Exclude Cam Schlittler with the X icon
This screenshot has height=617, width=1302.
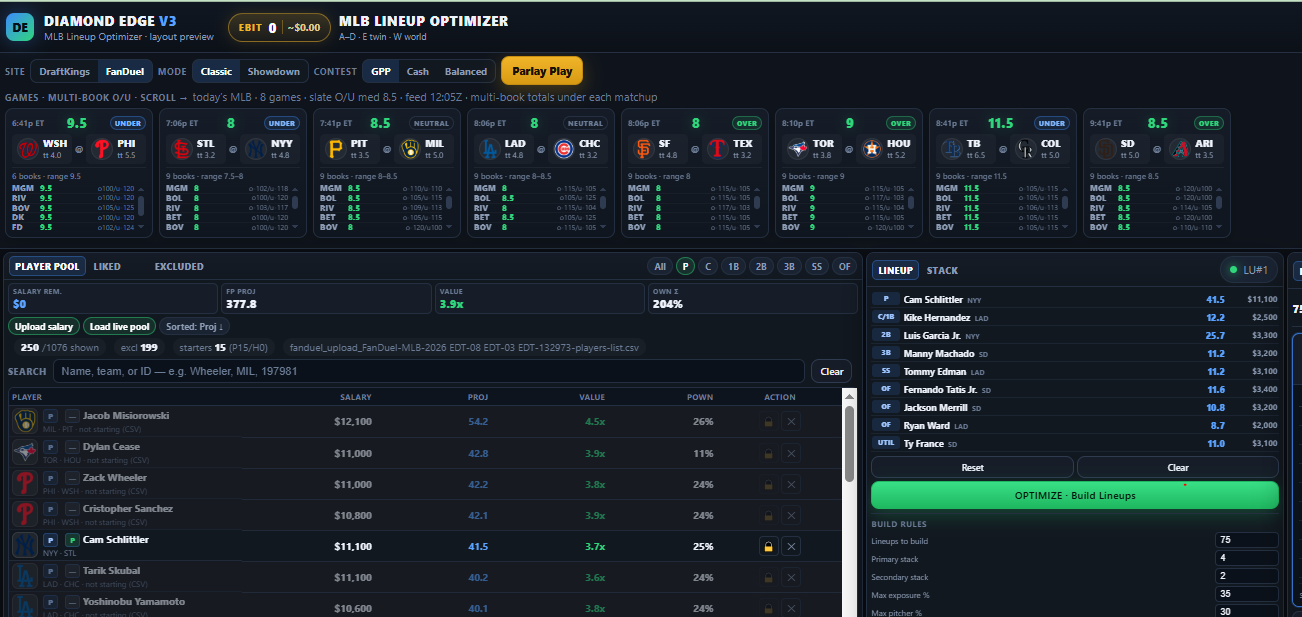tap(791, 546)
